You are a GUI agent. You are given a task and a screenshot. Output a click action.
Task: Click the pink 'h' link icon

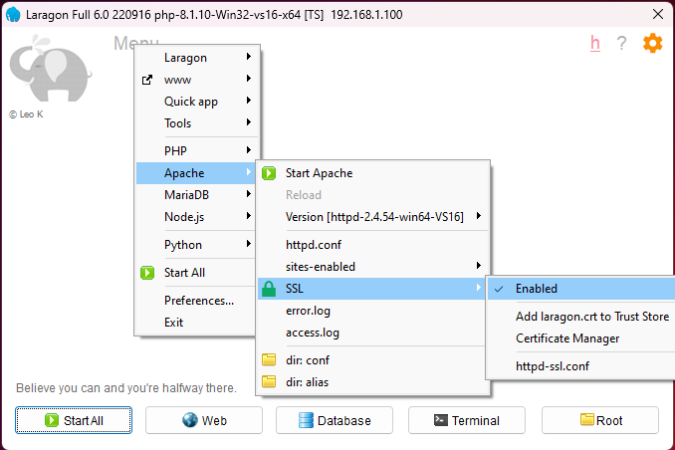tap(595, 43)
